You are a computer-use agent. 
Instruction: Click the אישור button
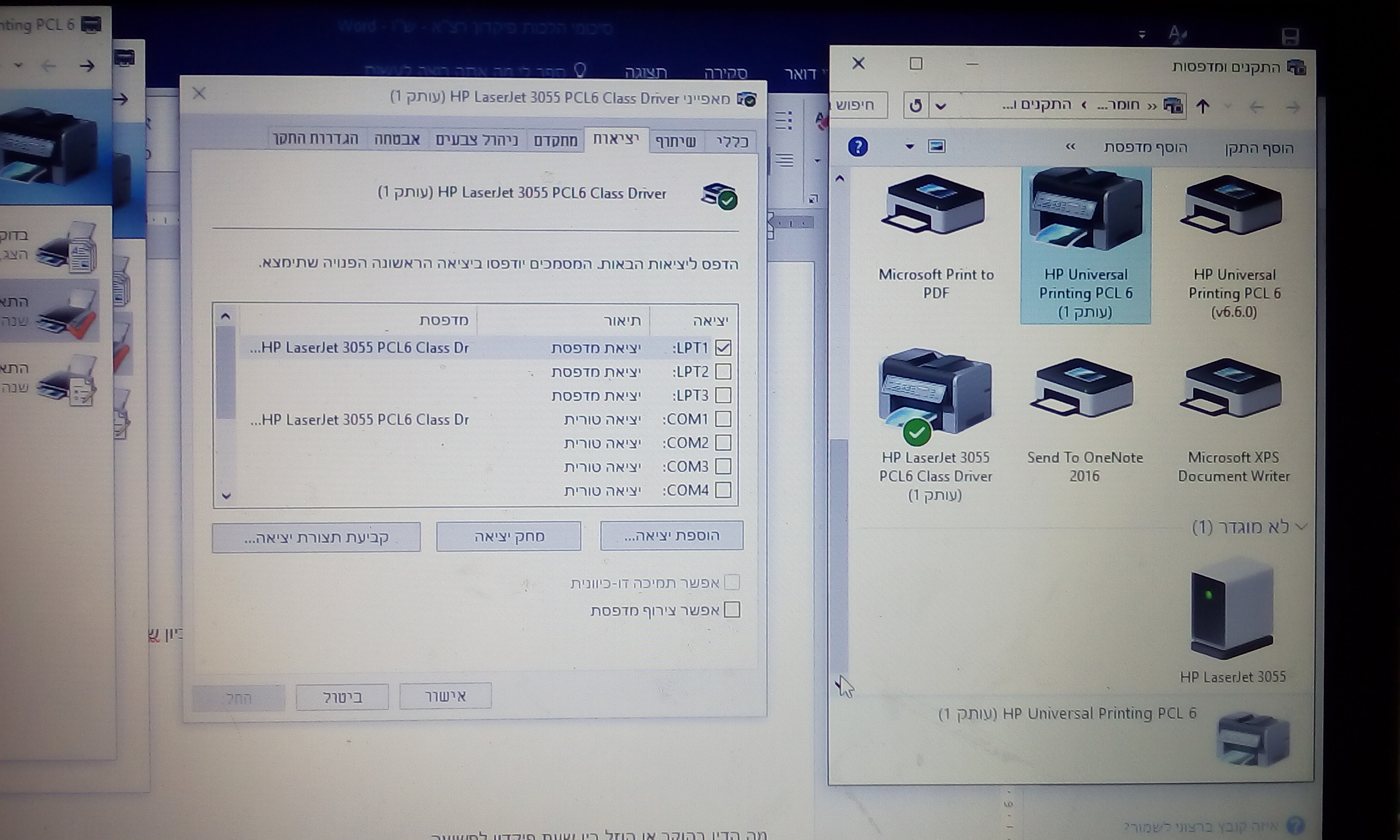pyautogui.click(x=445, y=696)
